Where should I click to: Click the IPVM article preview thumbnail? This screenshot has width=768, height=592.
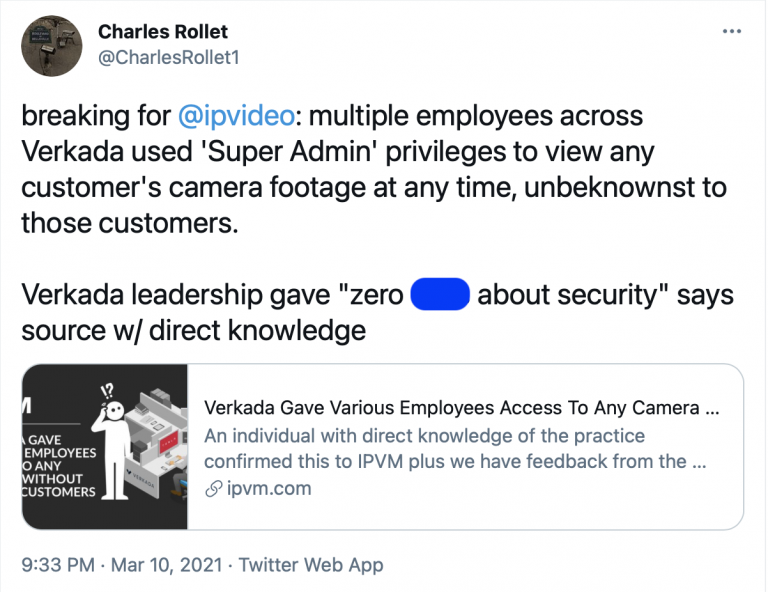(x=106, y=446)
